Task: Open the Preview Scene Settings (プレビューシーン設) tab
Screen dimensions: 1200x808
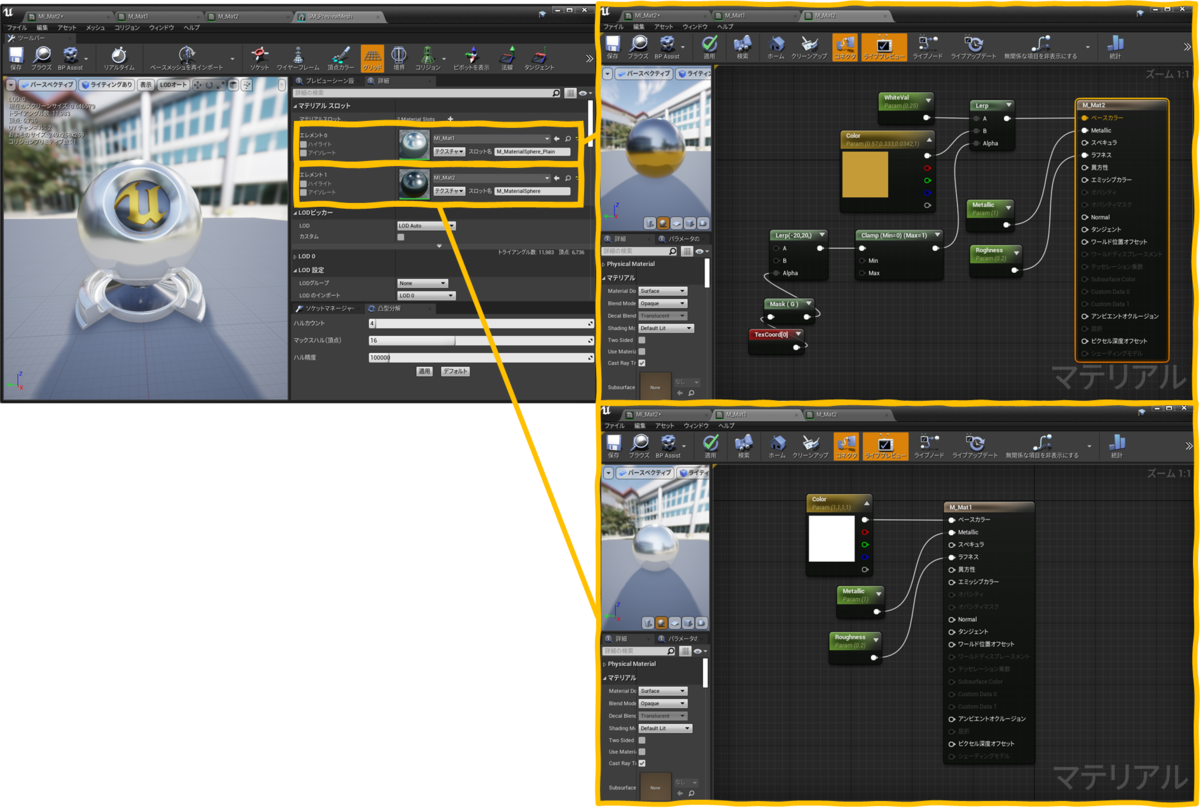Action: 327,80
